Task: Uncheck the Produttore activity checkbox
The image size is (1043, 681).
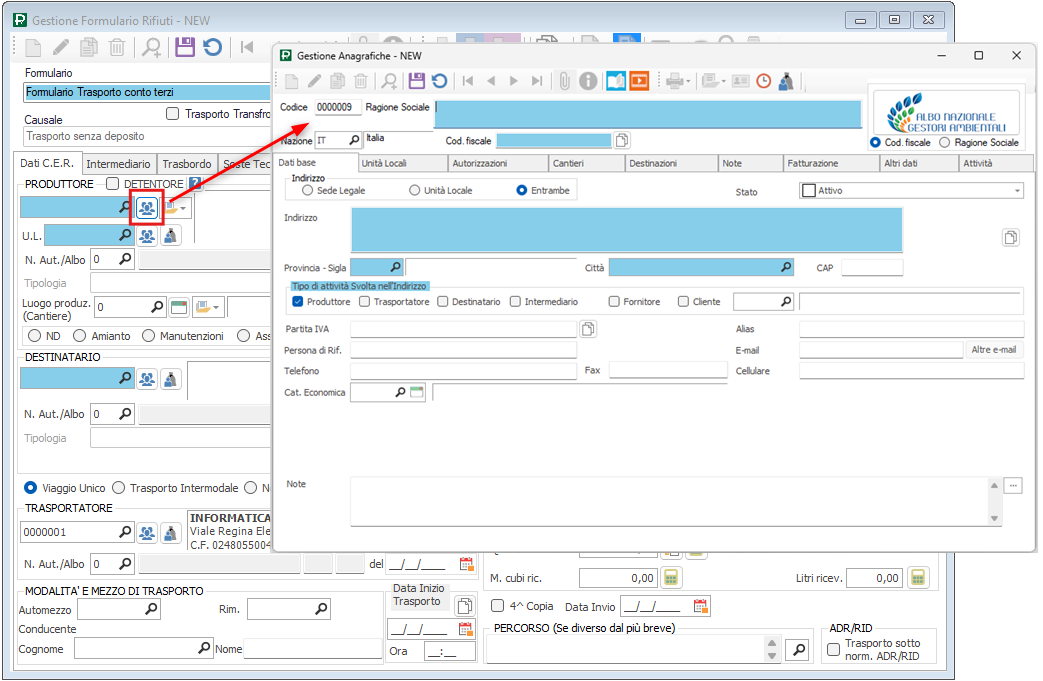Action: point(297,301)
